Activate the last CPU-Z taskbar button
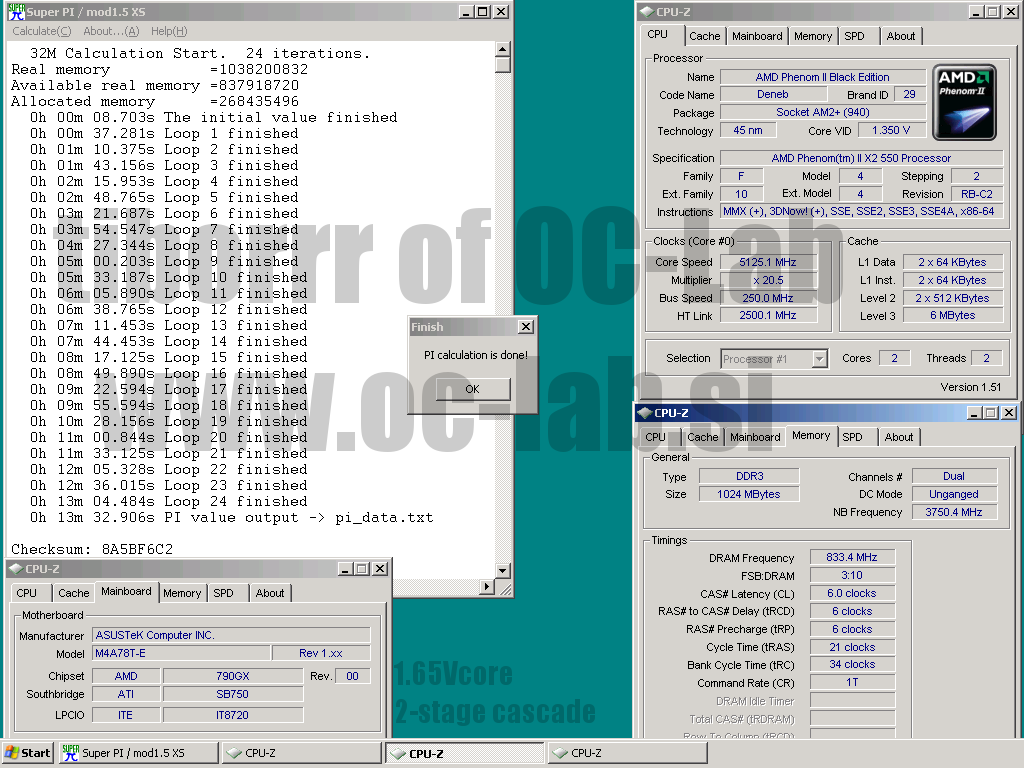The width and height of the screenshot is (1024, 768). click(x=627, y=753)
